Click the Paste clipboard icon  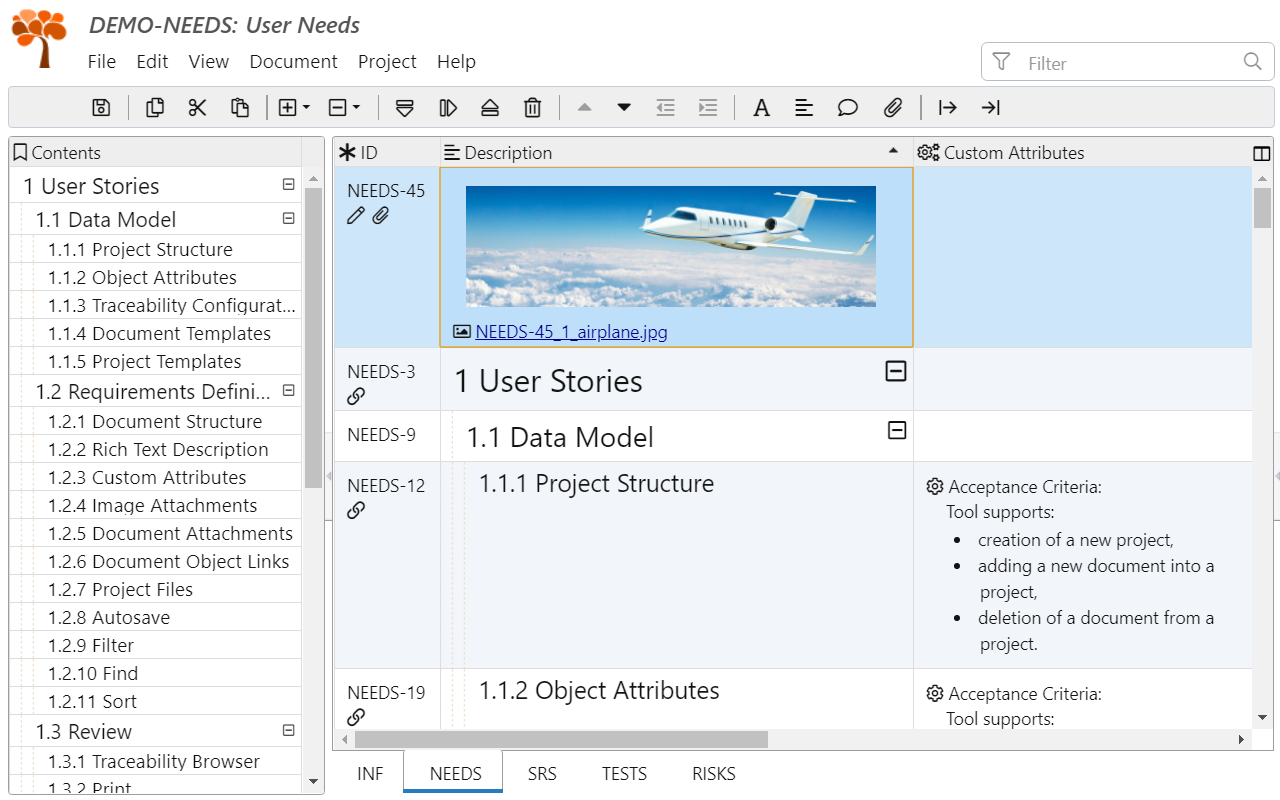[x=240, y=108]
